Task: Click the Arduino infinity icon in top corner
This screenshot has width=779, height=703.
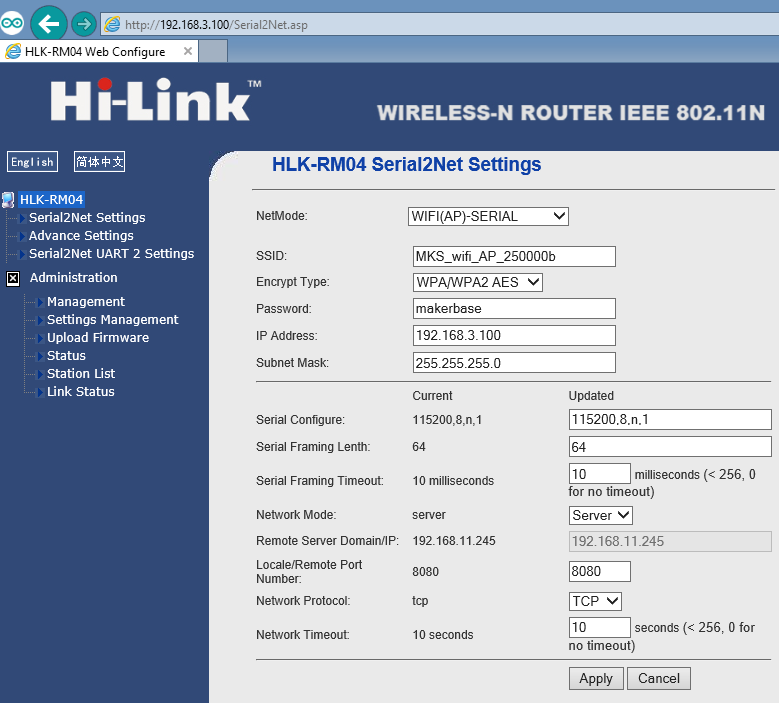Action: click(12, 23)
